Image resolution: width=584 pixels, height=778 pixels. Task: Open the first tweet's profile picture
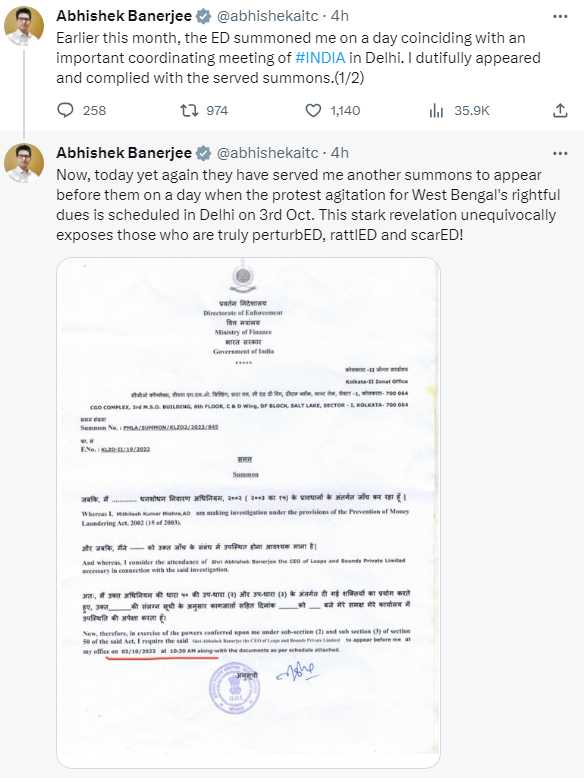coord(24,26)
